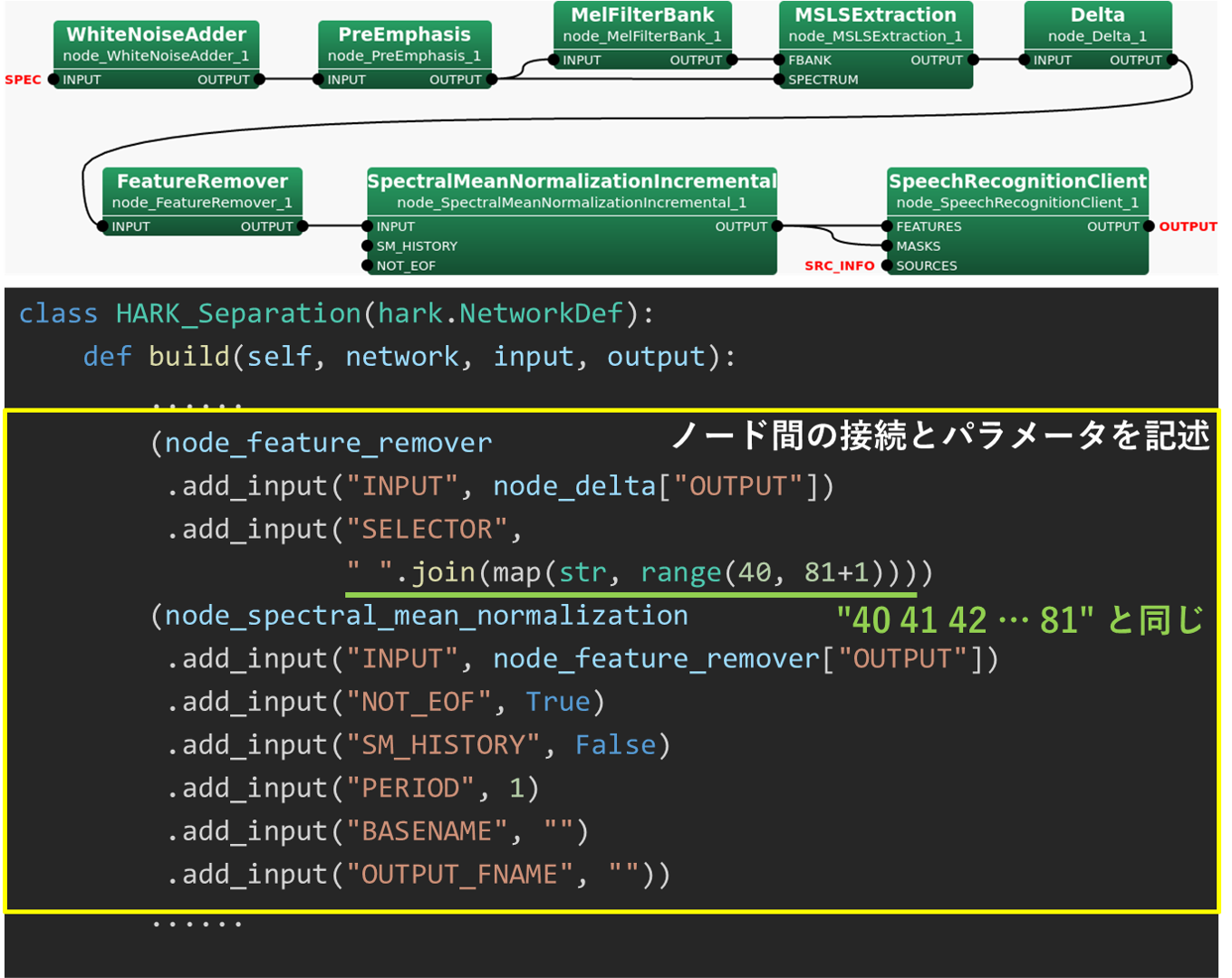Select the SpectralMeanNormalizationIncremental node title
The image size is (1232, 978).
click(x=572, y=181)
